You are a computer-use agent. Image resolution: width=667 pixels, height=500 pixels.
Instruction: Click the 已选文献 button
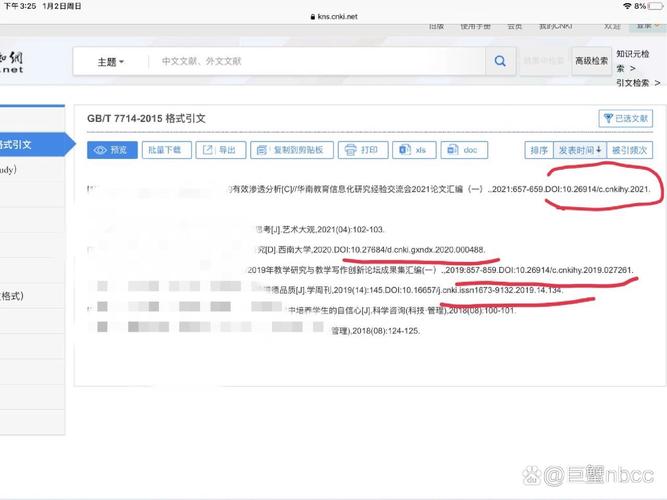click(x=625, y=118)
